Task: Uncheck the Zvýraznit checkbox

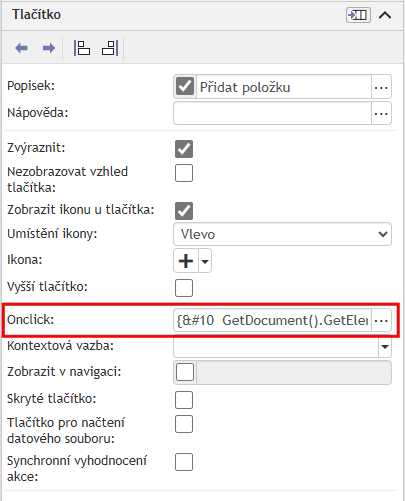Action: (x=184, y=149)
